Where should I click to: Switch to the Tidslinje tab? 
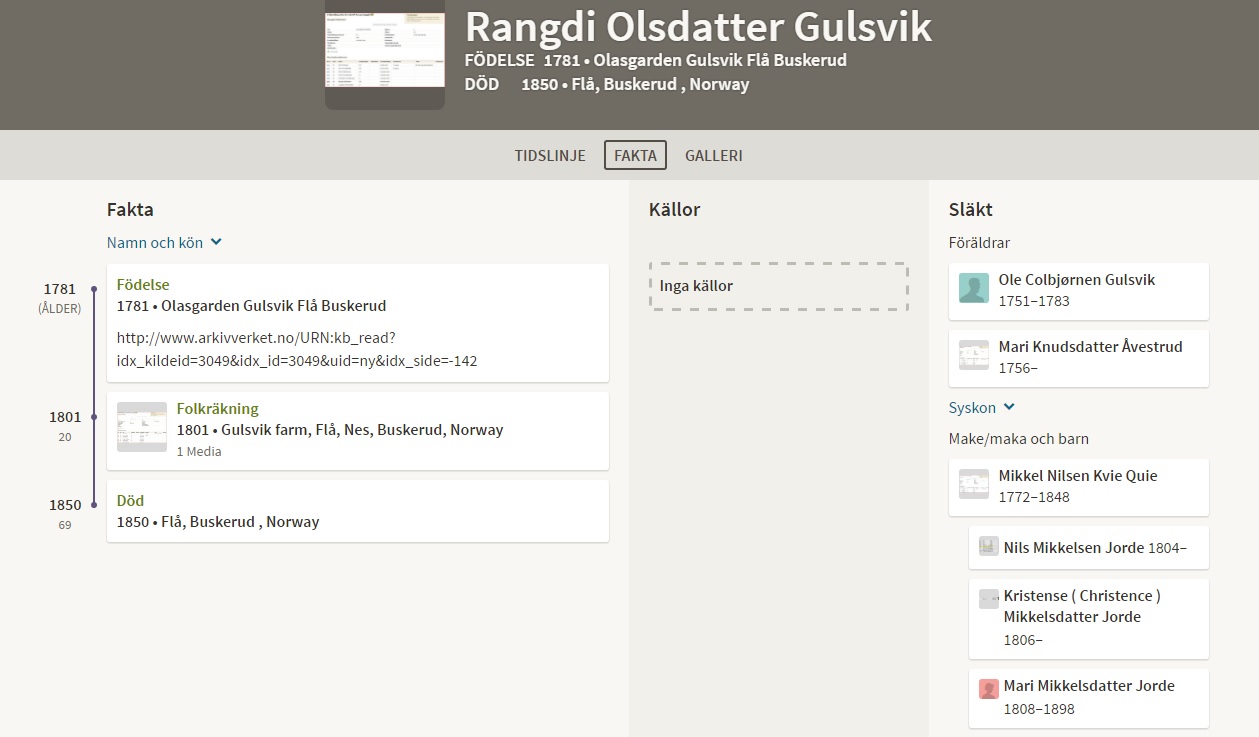550,155
